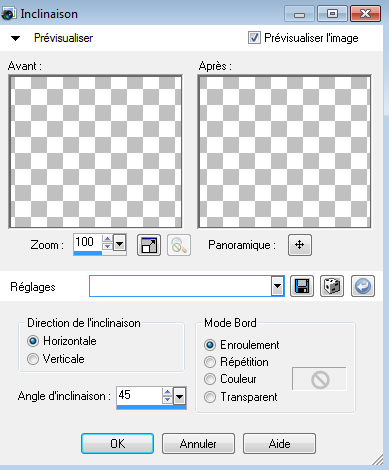The width and height of the screenshot is (389, 470).
Task: Collapse the Prévisualiser preview section triangle
Action: pyautogui.click(x=15, y=38)
